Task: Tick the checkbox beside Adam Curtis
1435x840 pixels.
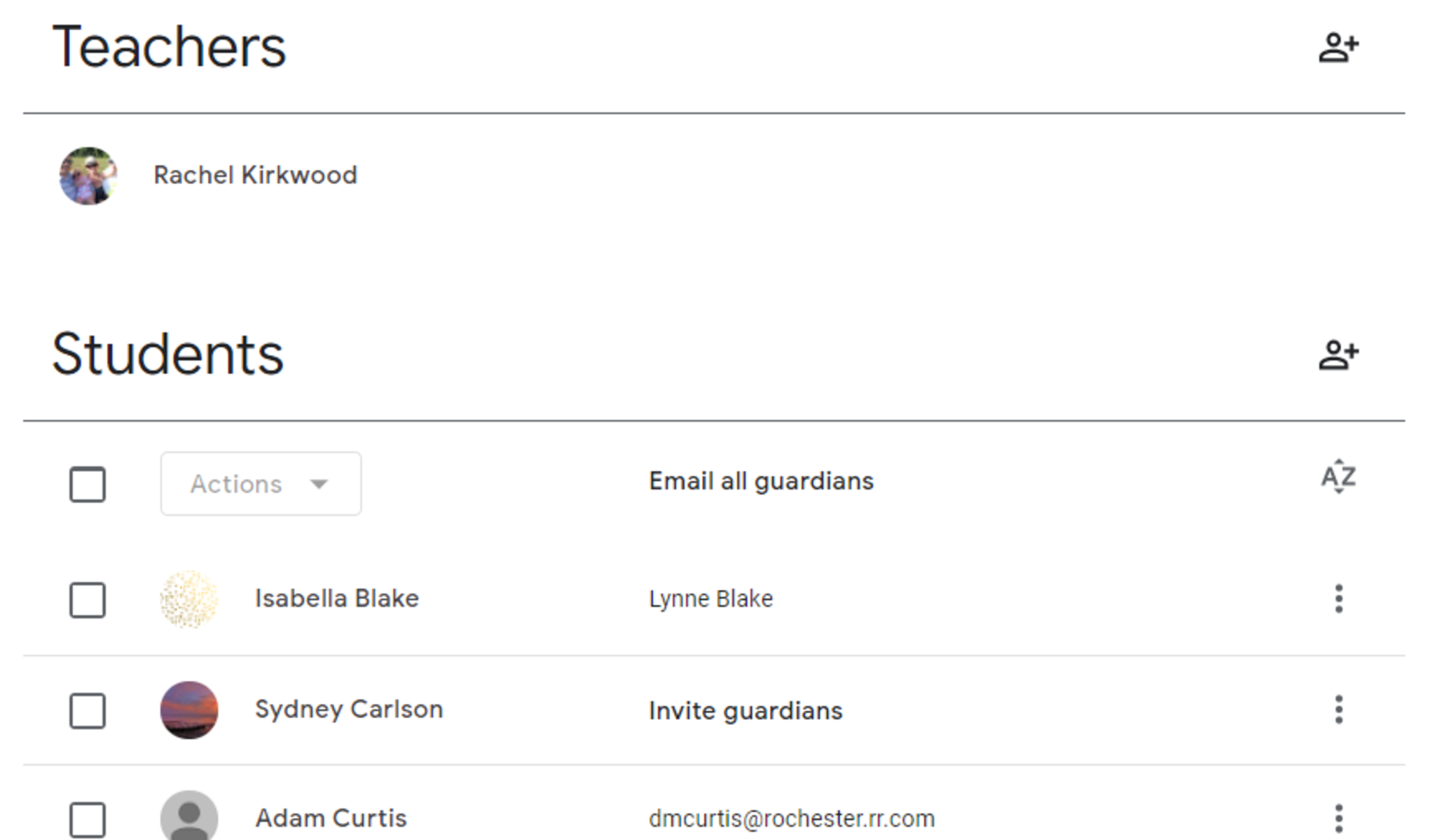Action: [x=88, y=819]
